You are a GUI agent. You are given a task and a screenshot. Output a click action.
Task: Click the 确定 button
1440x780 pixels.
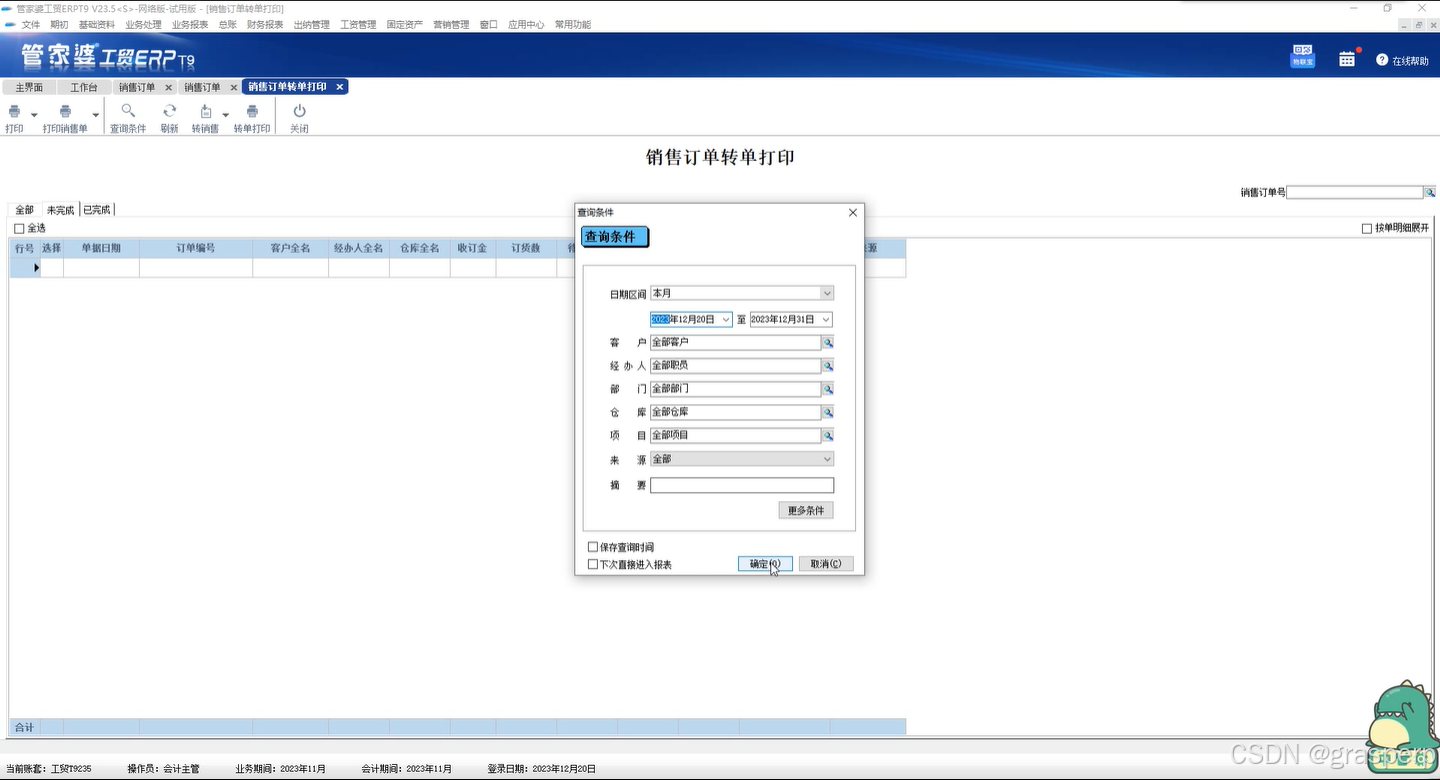pyautogui.click(x=765, y=564)
